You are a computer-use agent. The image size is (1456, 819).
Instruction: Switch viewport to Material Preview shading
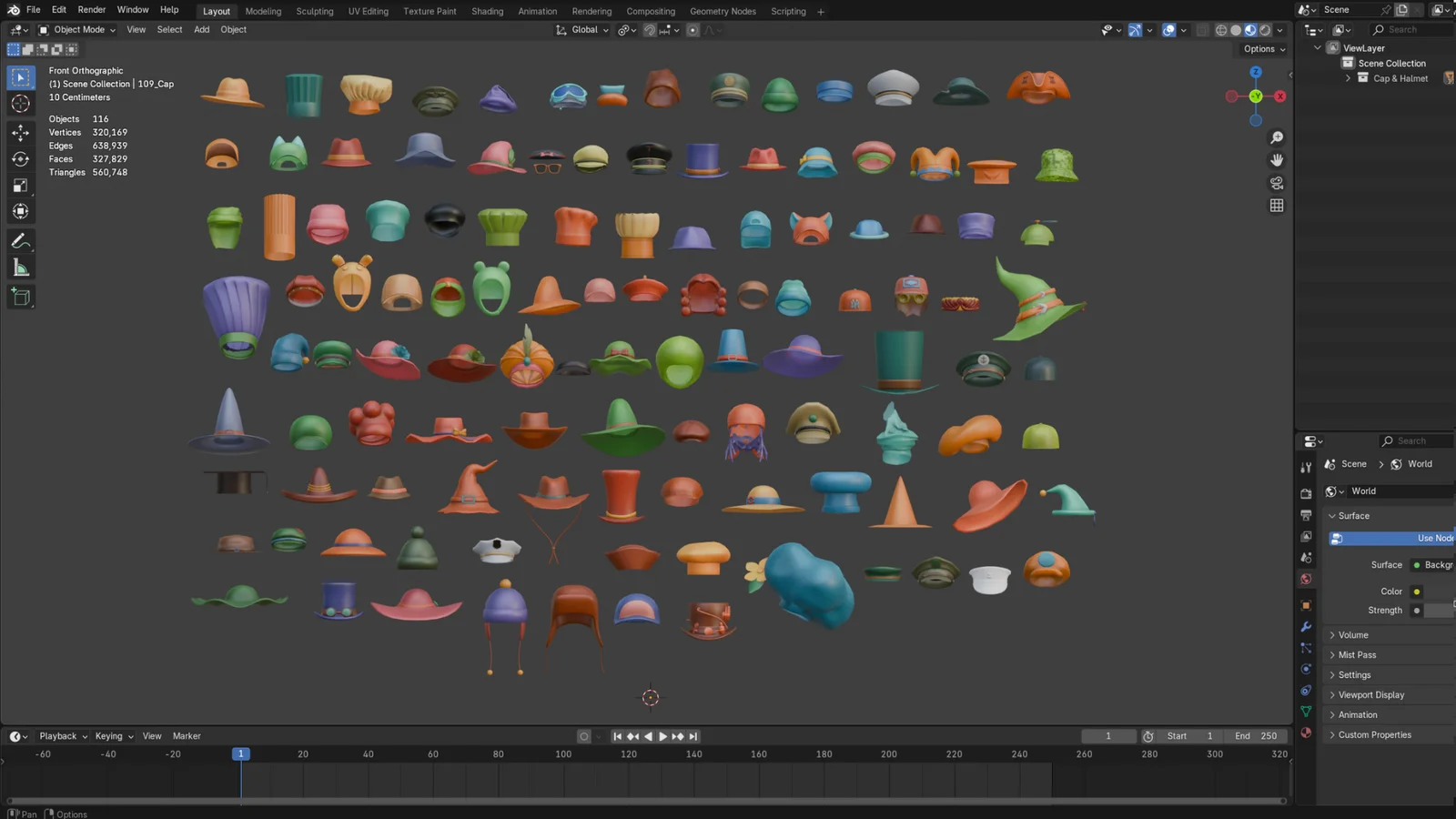click(x=1250, y=29)
